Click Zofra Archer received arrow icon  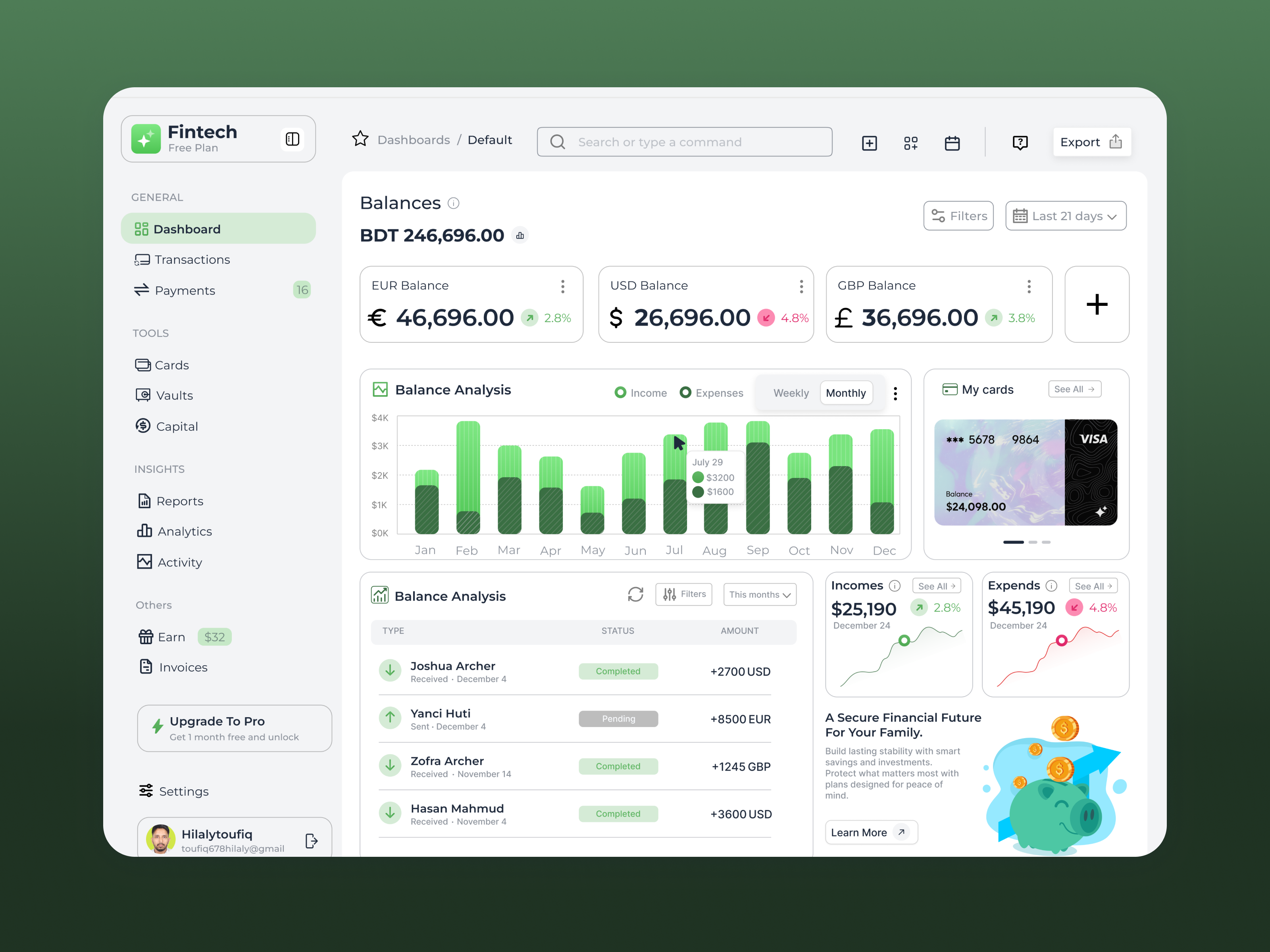point(390,766)
